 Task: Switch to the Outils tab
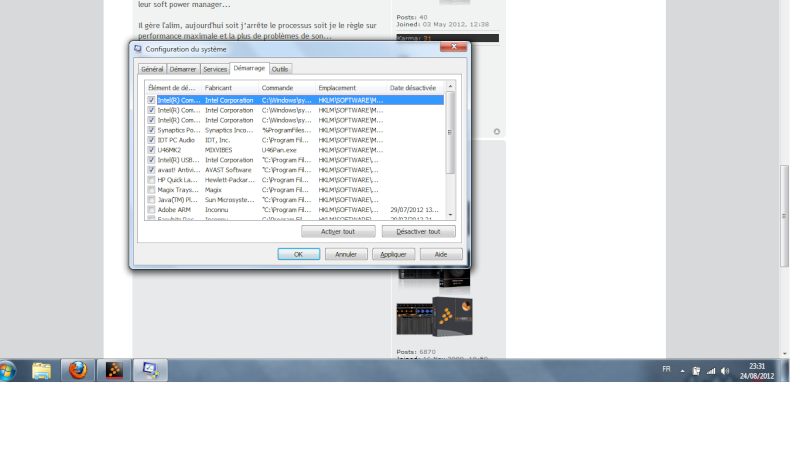[280, 69]
